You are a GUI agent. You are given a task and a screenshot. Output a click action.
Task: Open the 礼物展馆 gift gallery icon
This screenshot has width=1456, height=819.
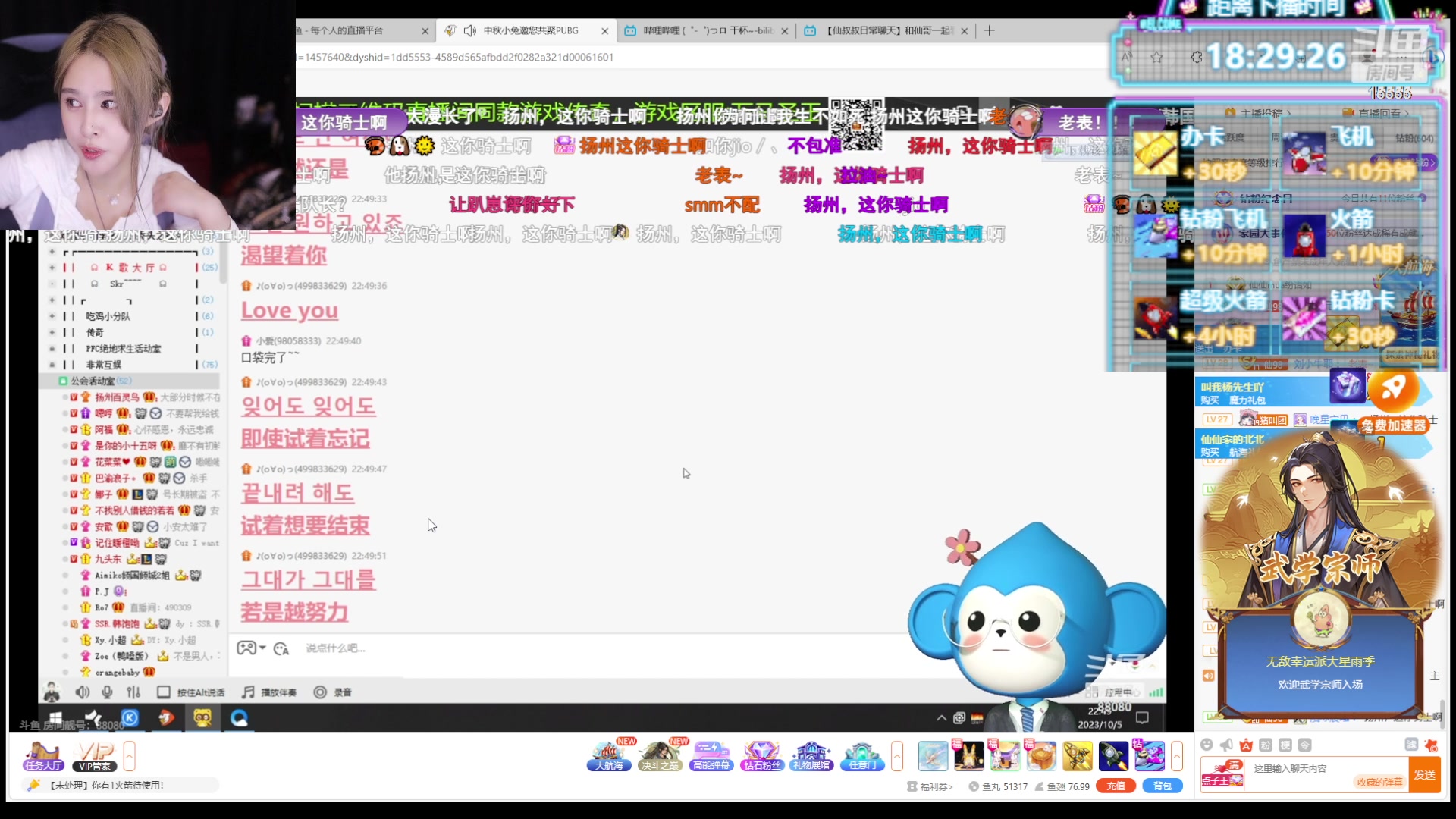coord(811,756)
